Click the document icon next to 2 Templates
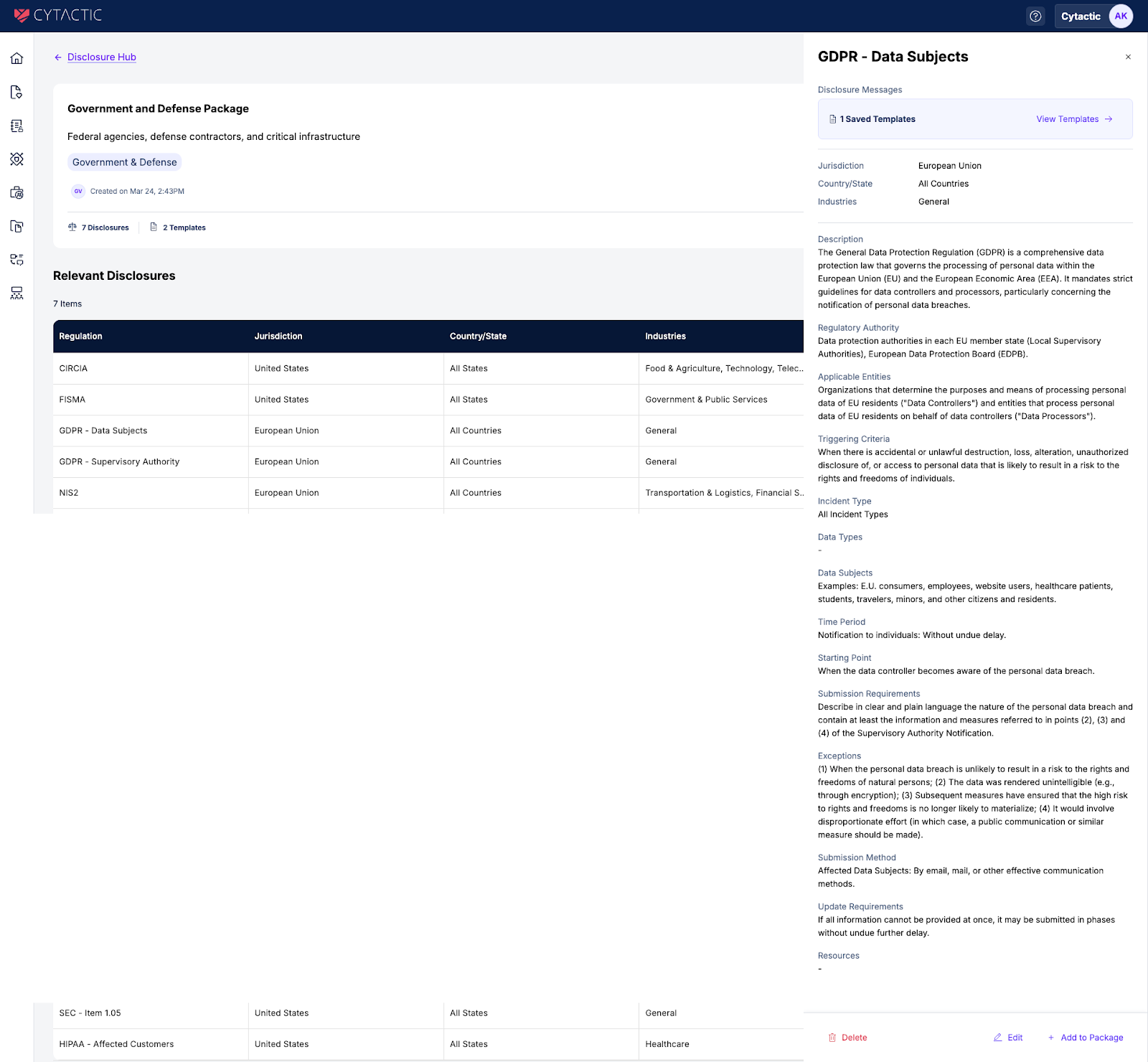Viewport: 1148px width, 1062px height. (x=154, y=227)
